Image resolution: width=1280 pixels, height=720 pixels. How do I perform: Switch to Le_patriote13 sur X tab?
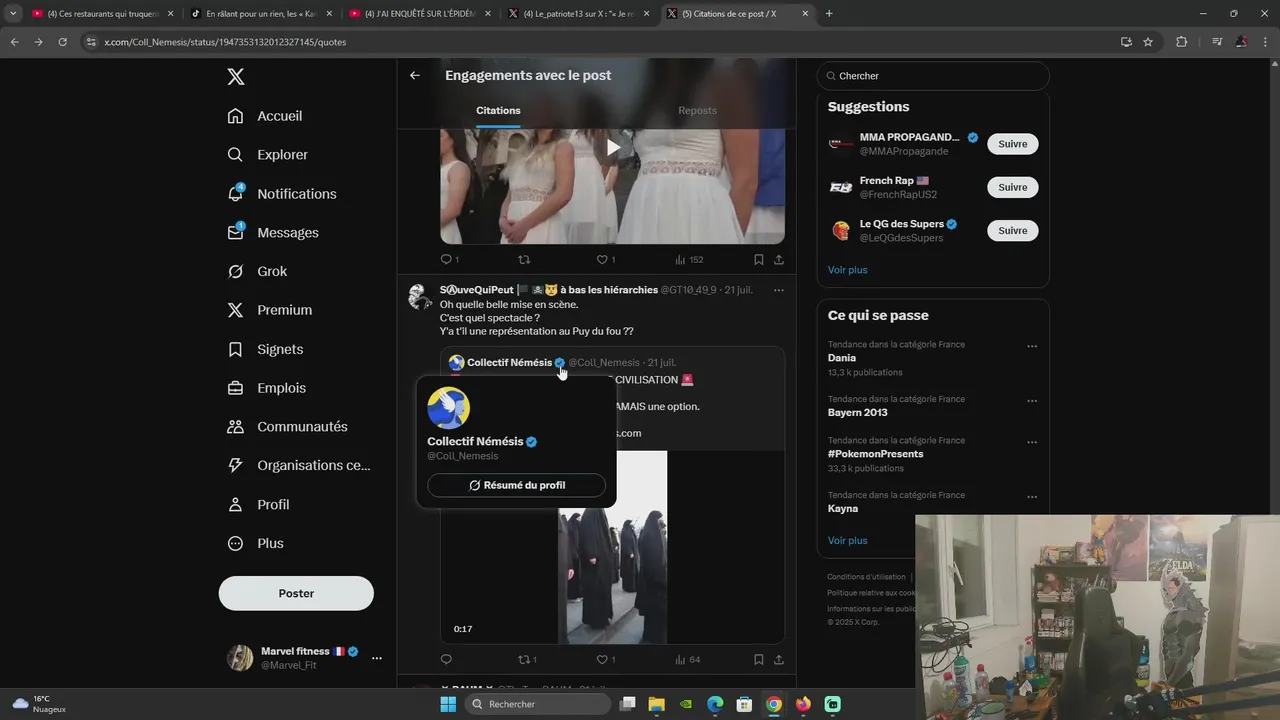point(579,14)
